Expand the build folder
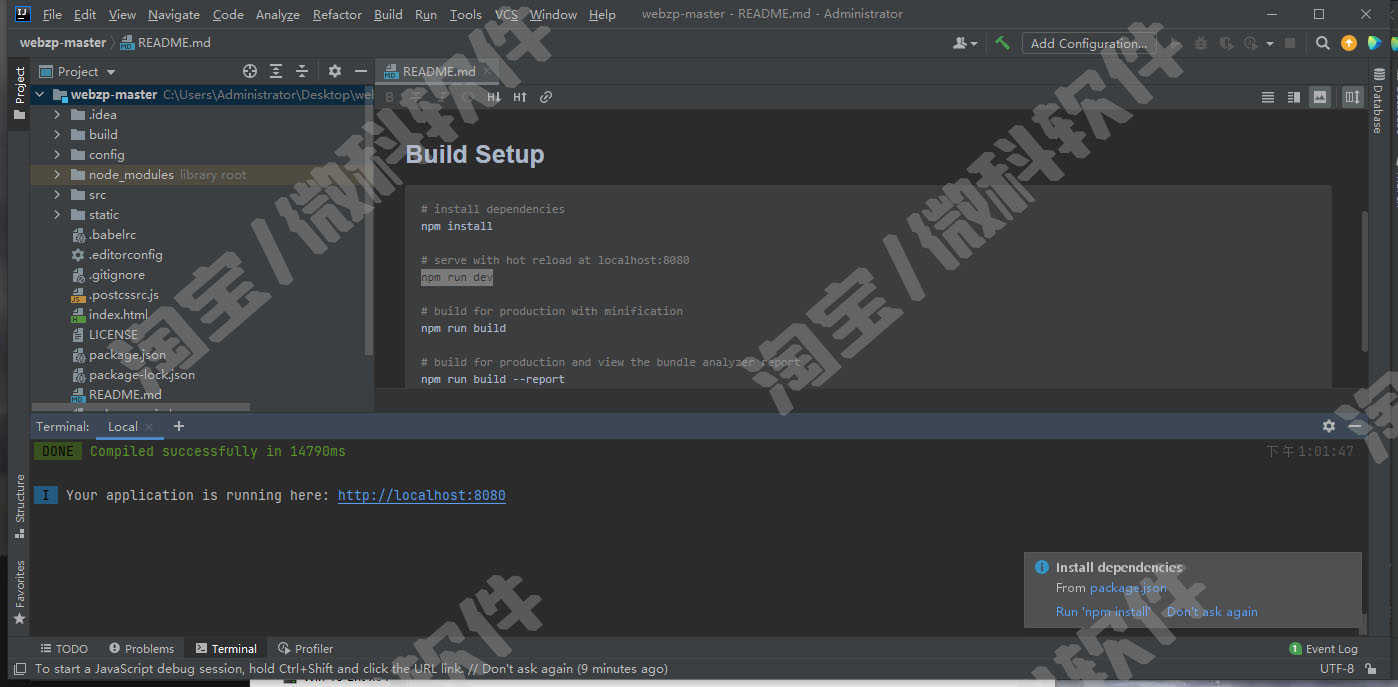 (x=57, y=135)
